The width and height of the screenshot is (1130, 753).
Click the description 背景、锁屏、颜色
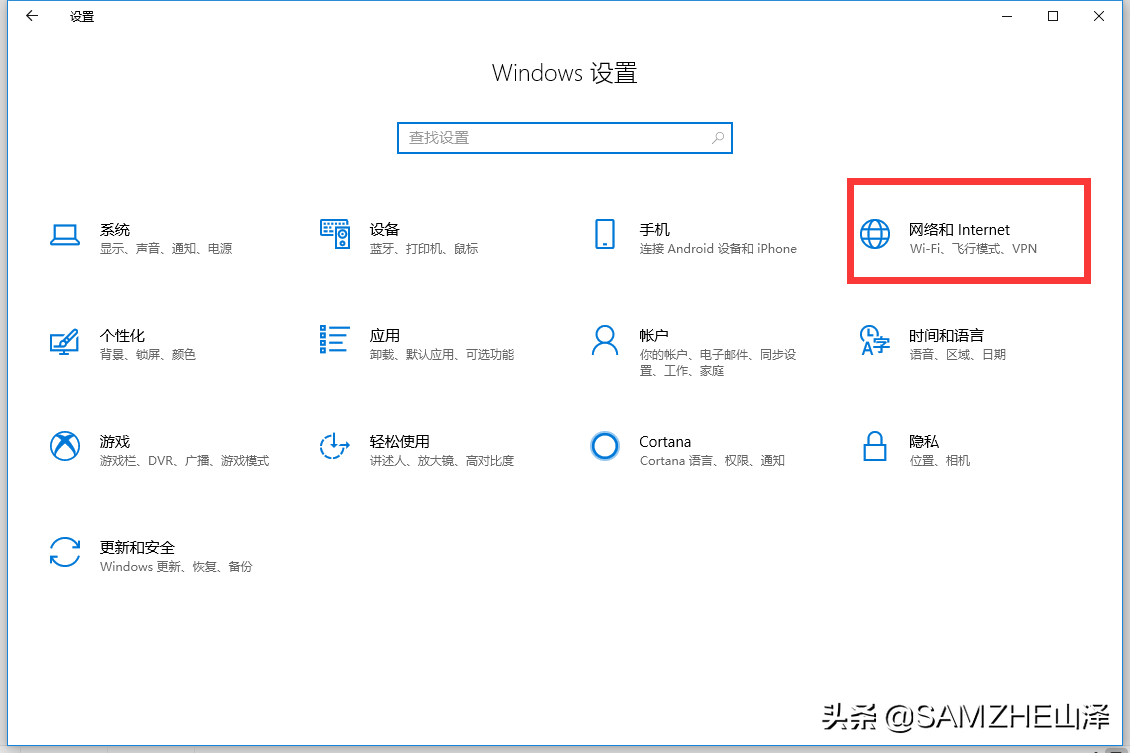(x=148, y=355)
